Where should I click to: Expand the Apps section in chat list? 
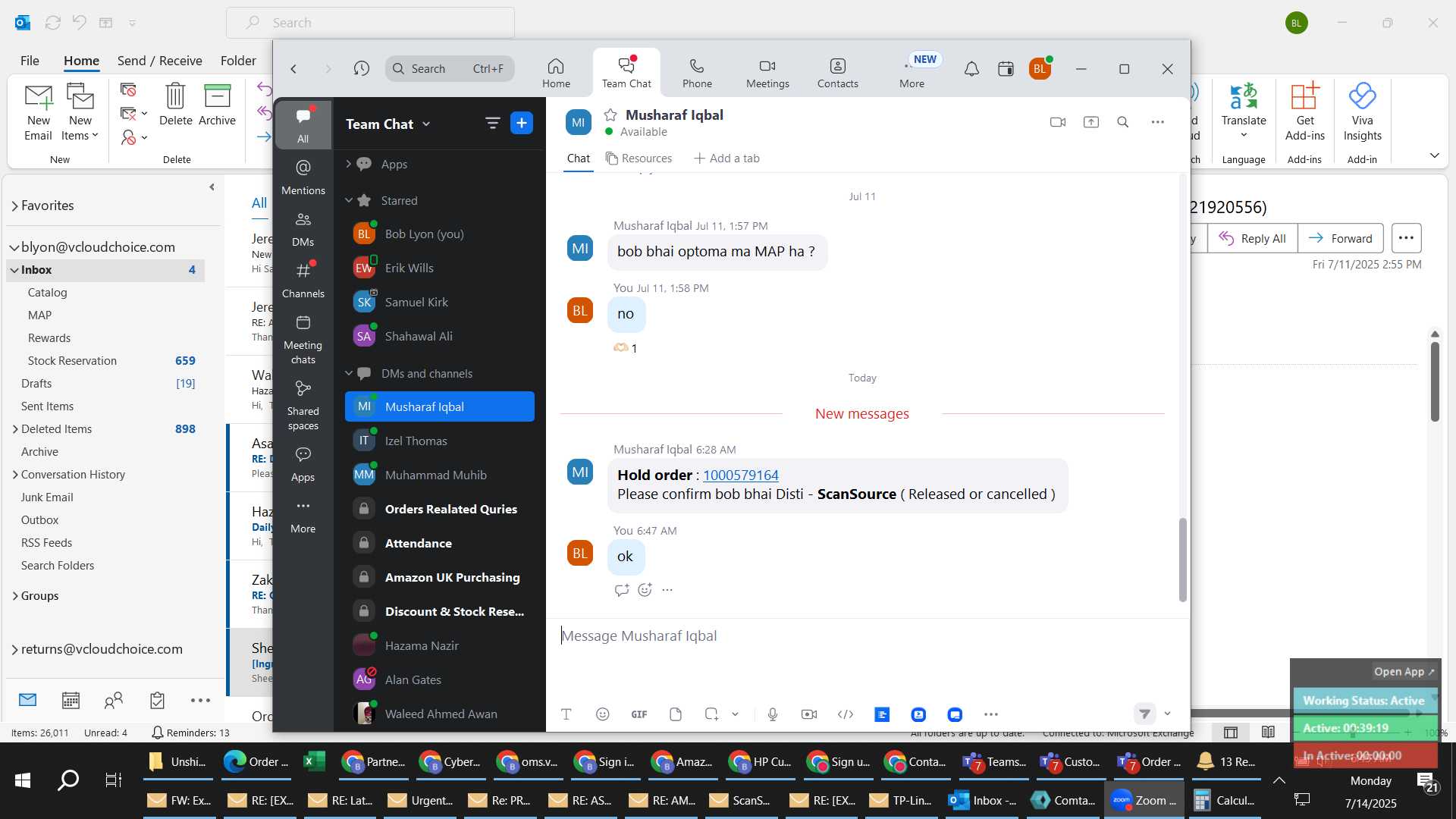point(349,164)
